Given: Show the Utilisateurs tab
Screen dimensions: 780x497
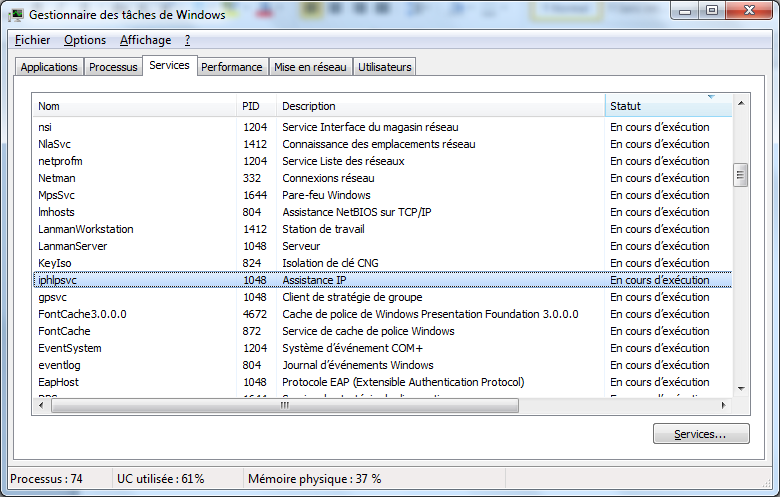Looking at the screenshot, I should pos(384,67).
